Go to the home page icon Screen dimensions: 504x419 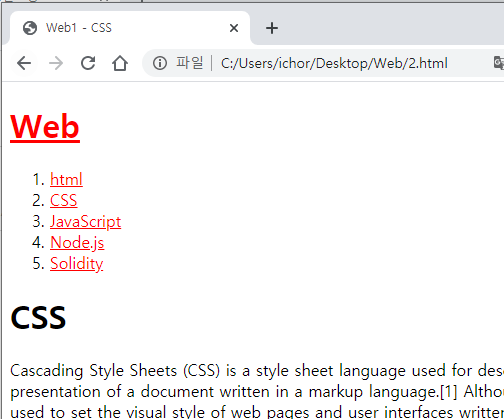[x=120, y=63]
